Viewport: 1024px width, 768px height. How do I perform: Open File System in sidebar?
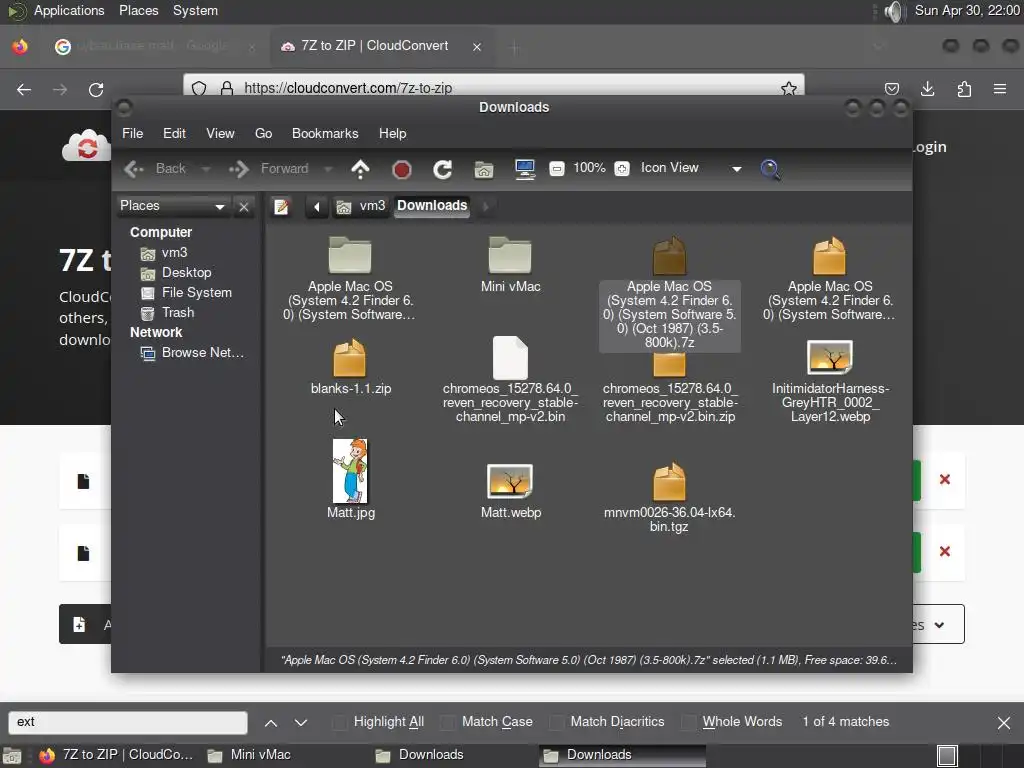[x=197, y=293]
